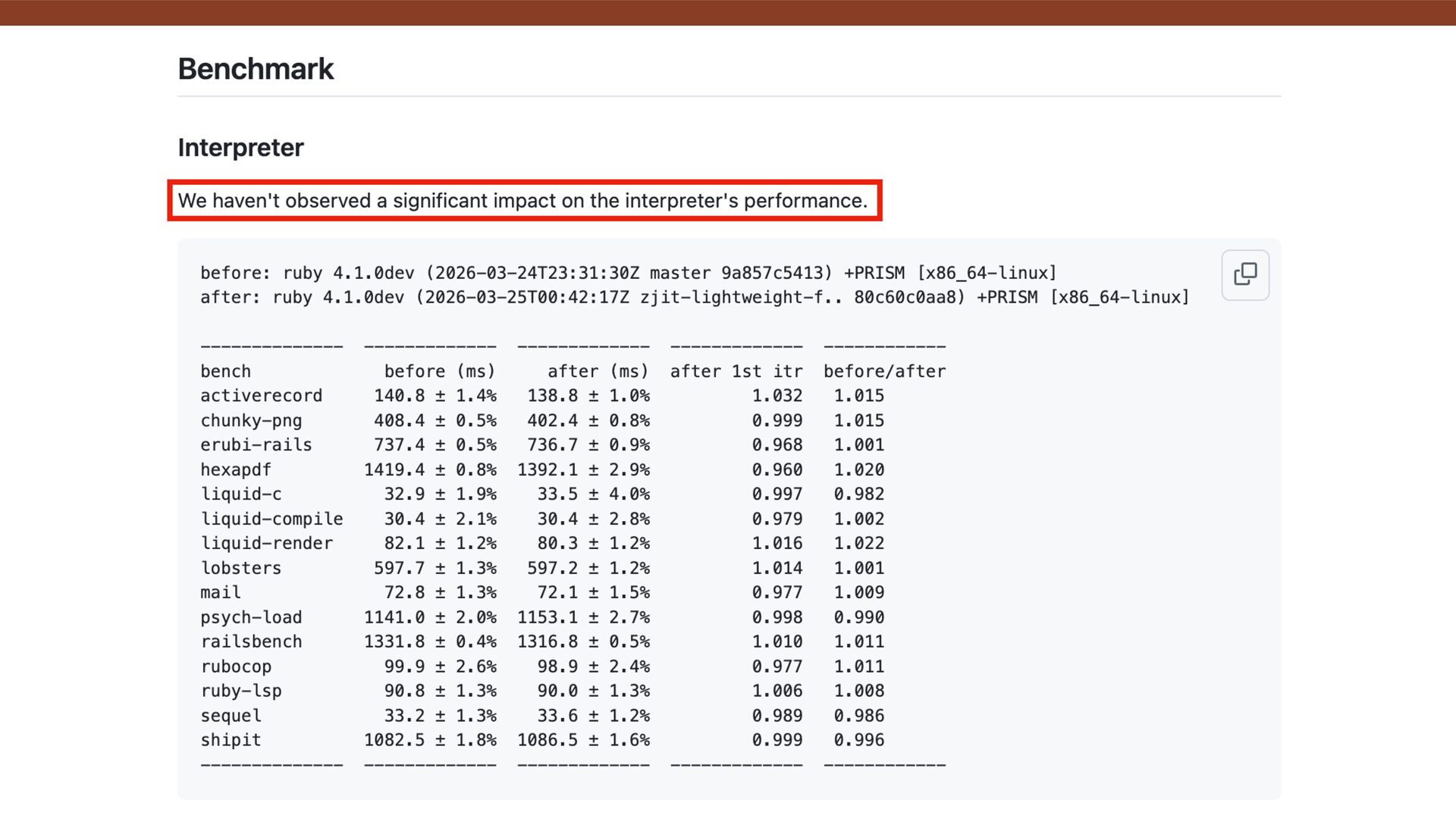The height and width of the screenshot is (819, 1456).
Task: Click the 'before (ms)' column header
Action: tap(439, 372)
